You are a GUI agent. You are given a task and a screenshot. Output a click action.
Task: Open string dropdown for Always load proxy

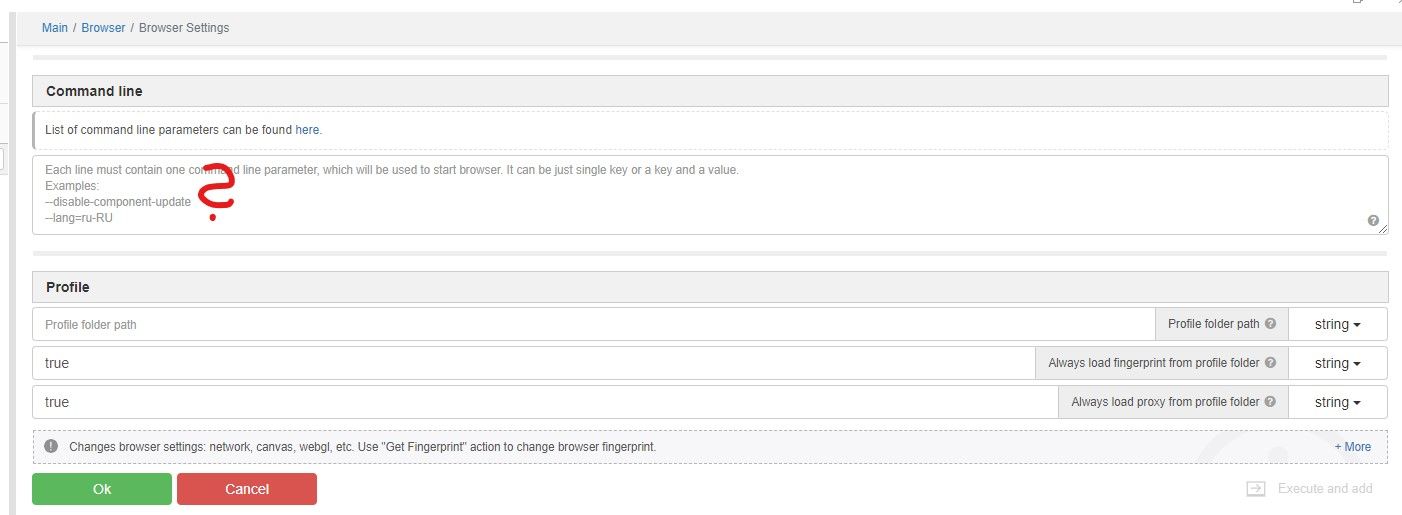(1338, 403)
